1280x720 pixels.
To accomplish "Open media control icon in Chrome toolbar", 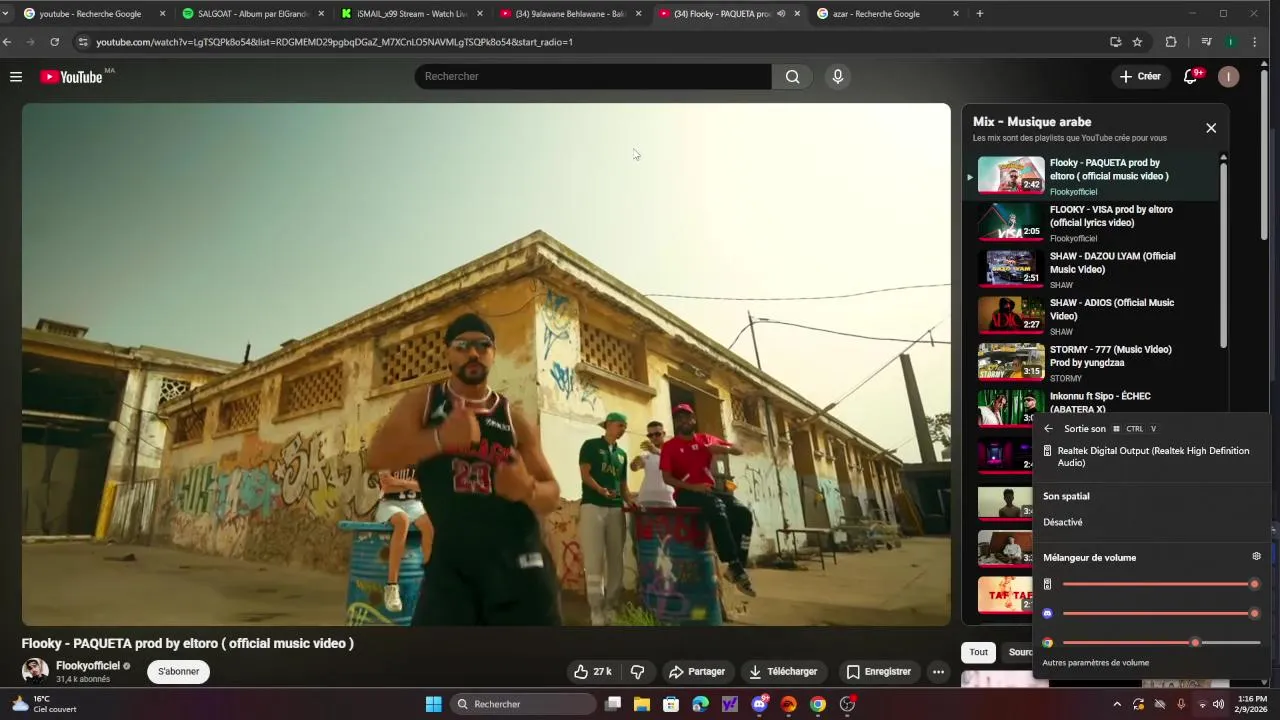I will click(x=1206, y=42).
